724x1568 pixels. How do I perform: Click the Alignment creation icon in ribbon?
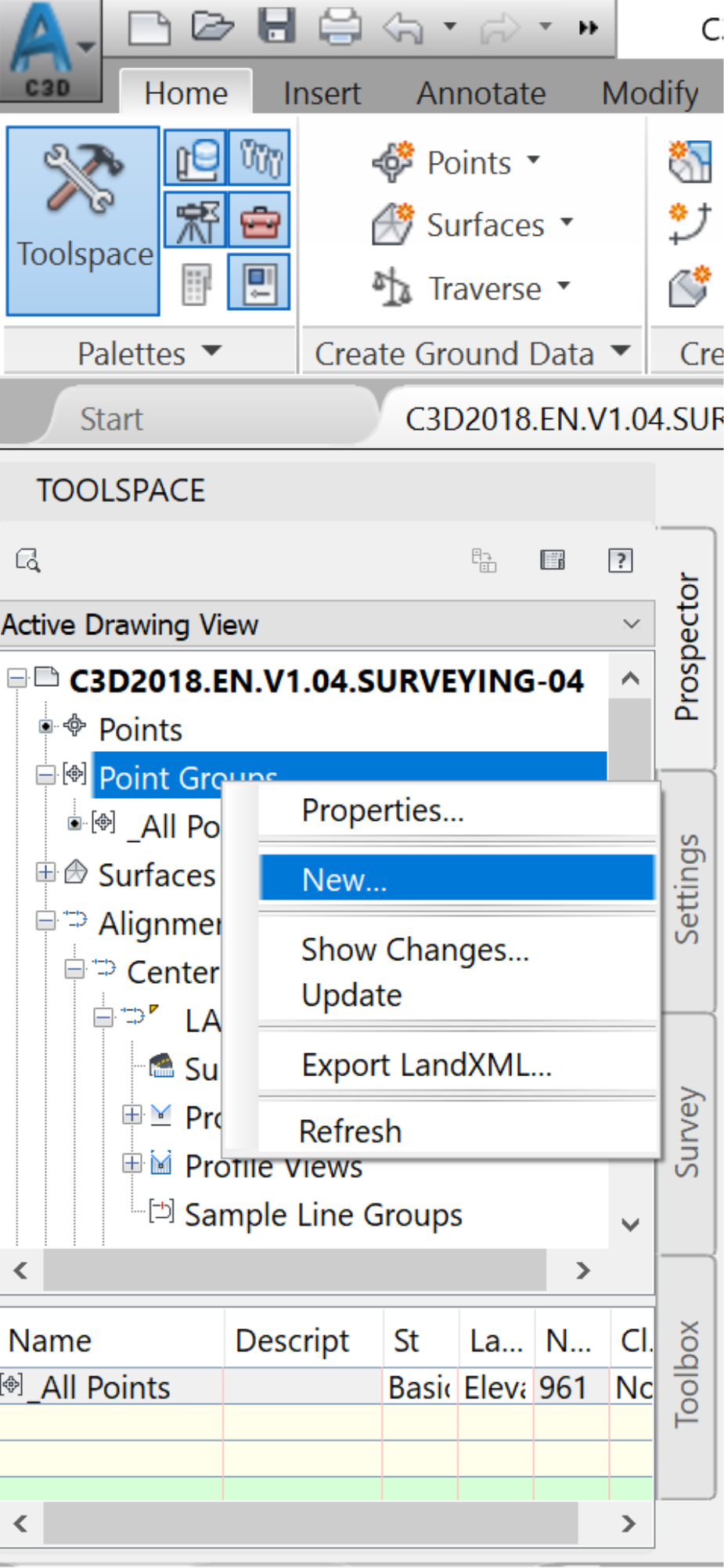point(690,223)
